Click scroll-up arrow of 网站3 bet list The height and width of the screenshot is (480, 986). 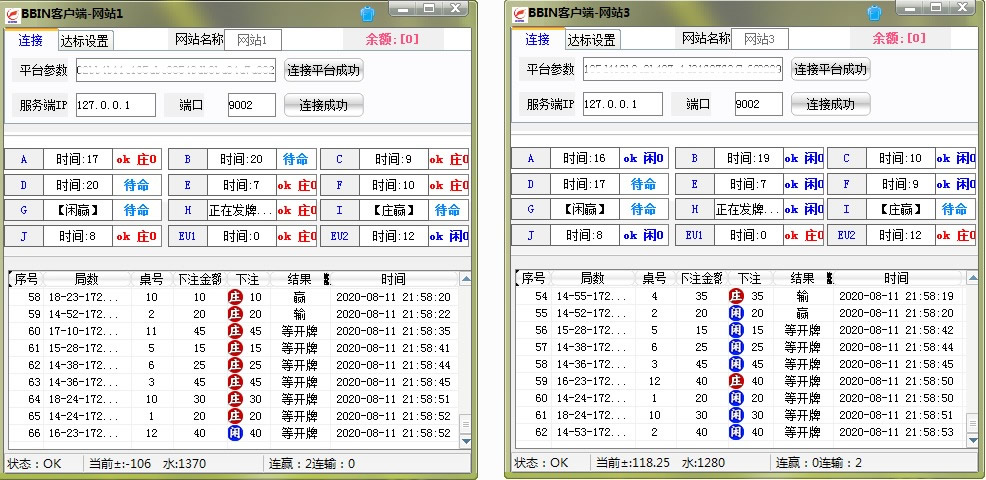click(x=972, y=277)
